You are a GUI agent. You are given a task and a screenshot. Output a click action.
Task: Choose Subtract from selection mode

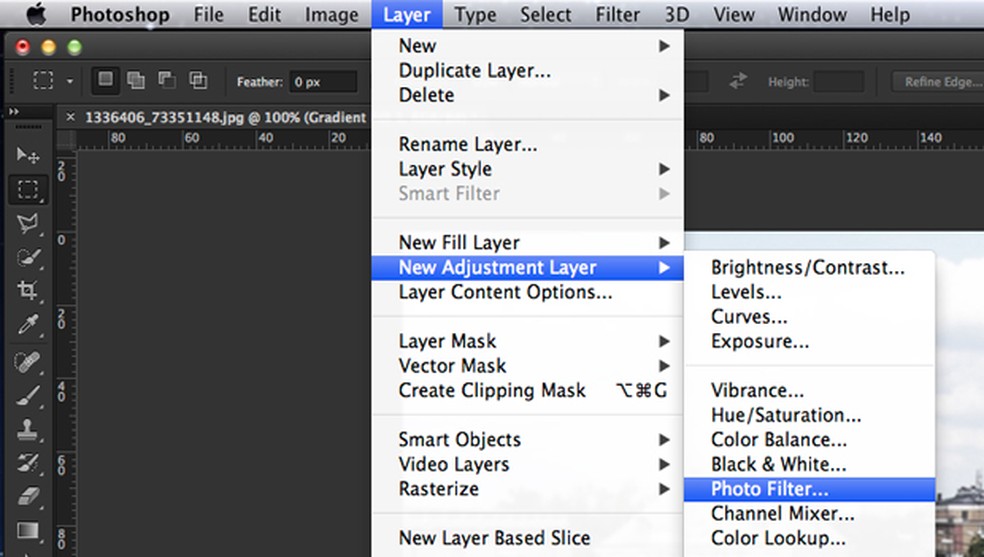coord(167,80)
